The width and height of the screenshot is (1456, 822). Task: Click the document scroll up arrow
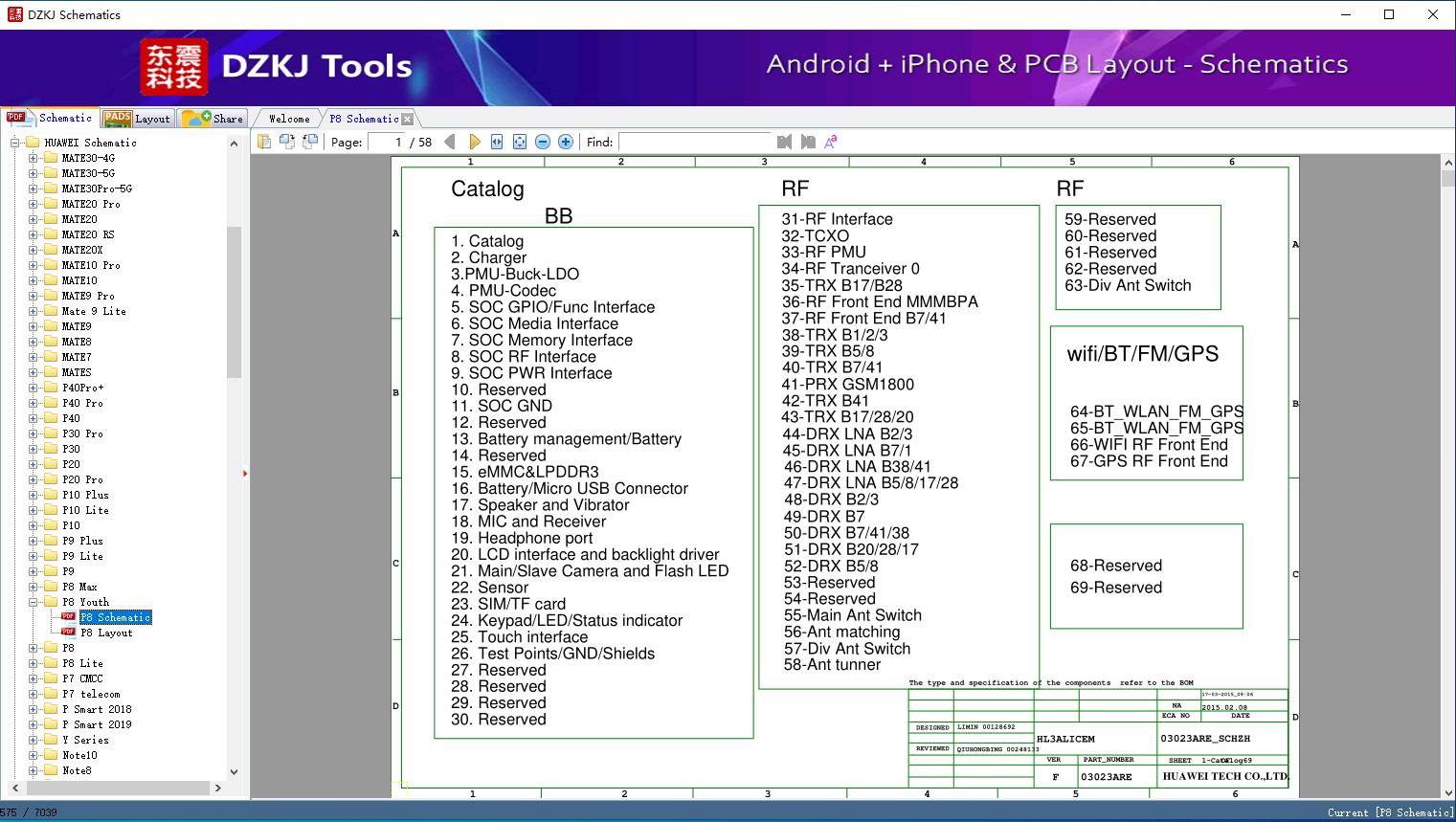pyautogui.click(x=1447, y=165)
